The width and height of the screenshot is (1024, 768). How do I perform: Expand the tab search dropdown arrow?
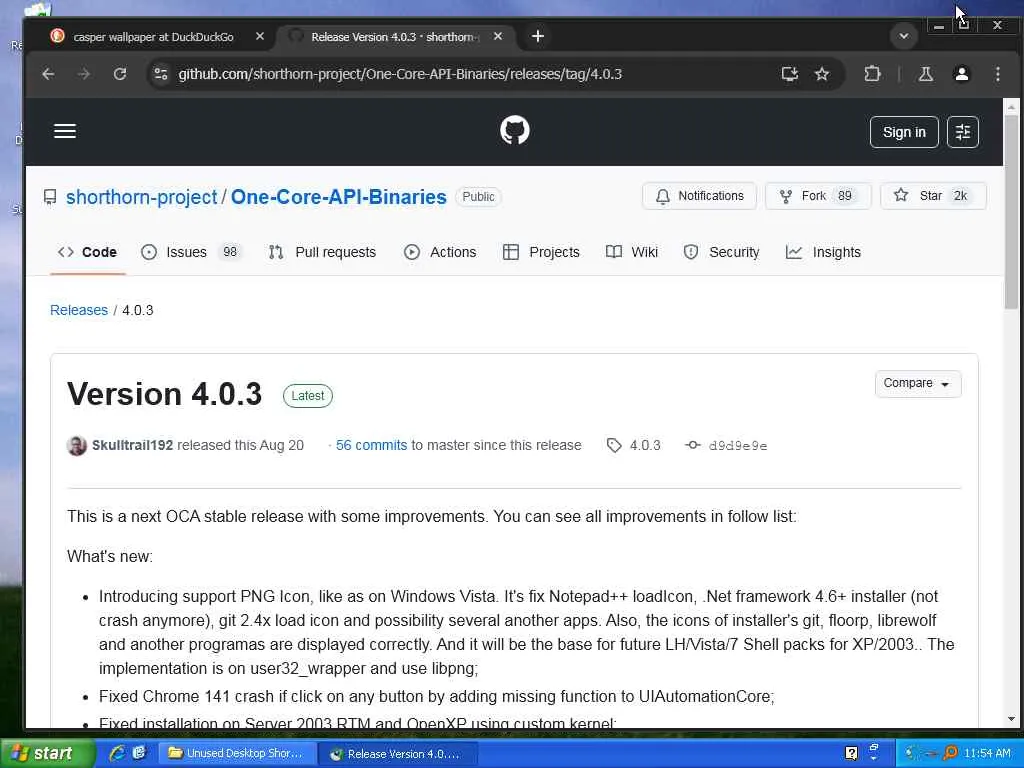(904, 37)
